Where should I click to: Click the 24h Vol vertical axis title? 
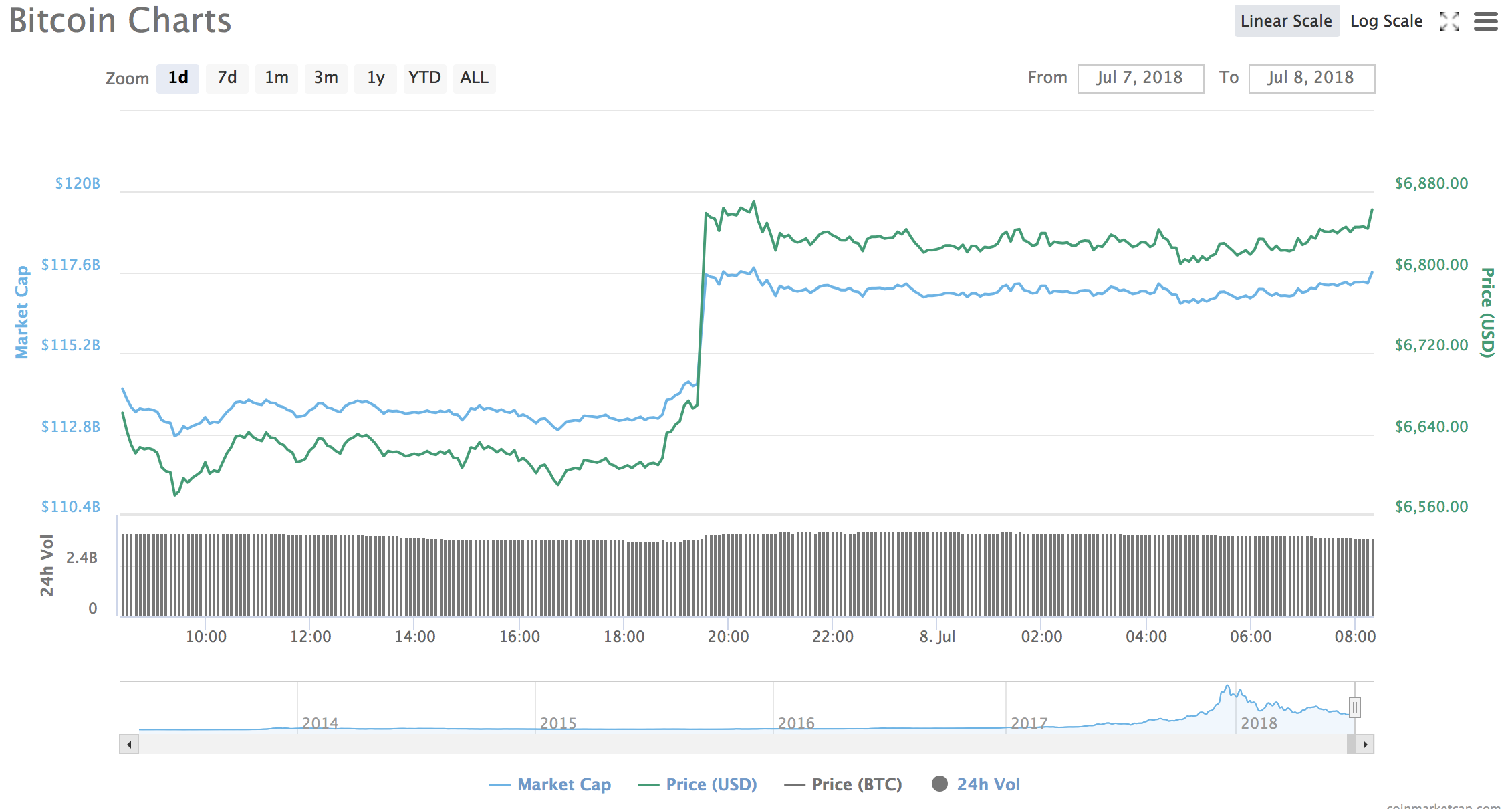[x=46, y=565]
